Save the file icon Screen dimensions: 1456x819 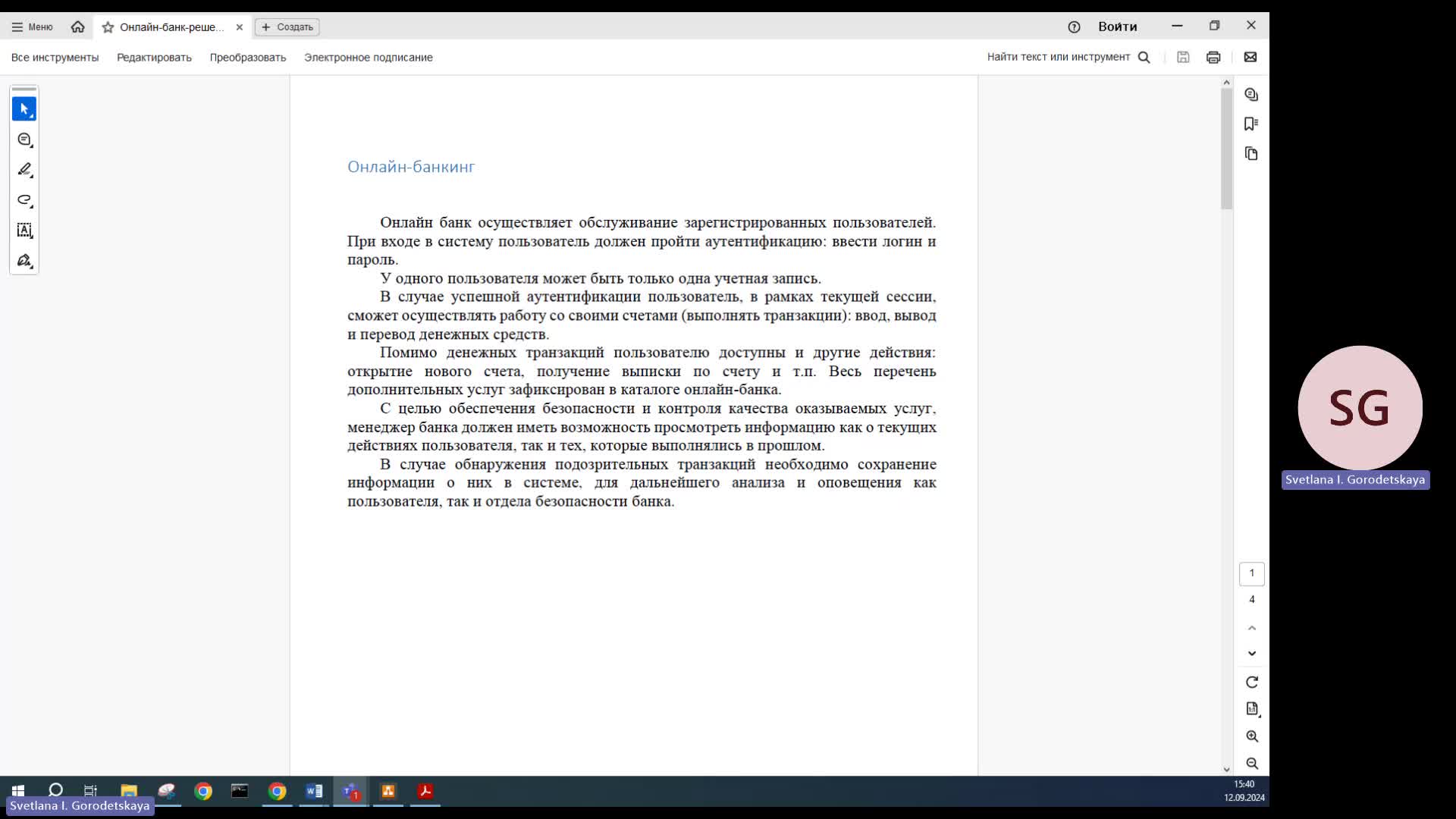click(1183, 57)
